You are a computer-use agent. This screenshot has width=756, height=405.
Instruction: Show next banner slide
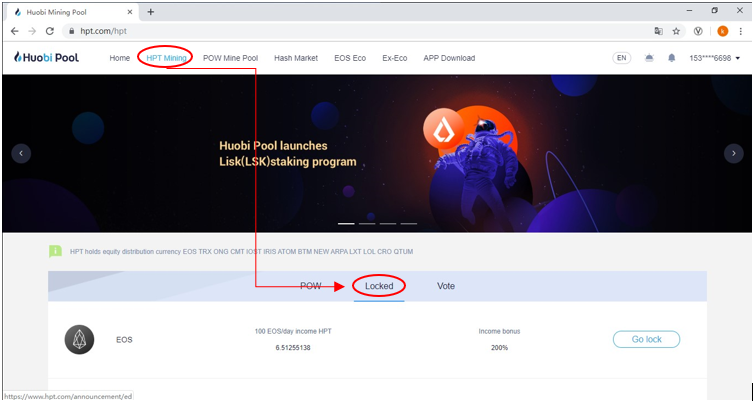(x=734, y=153)
